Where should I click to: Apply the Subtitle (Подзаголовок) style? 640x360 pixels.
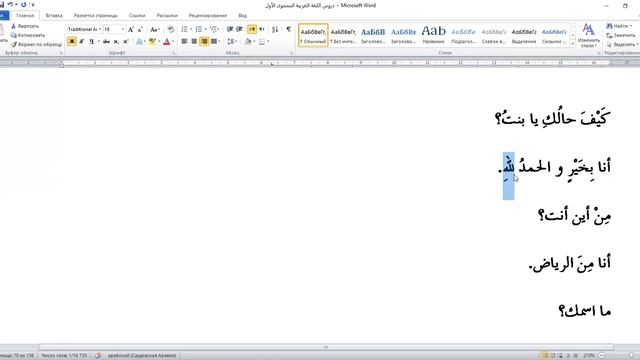pyautogui.click(x=463, y=35)
